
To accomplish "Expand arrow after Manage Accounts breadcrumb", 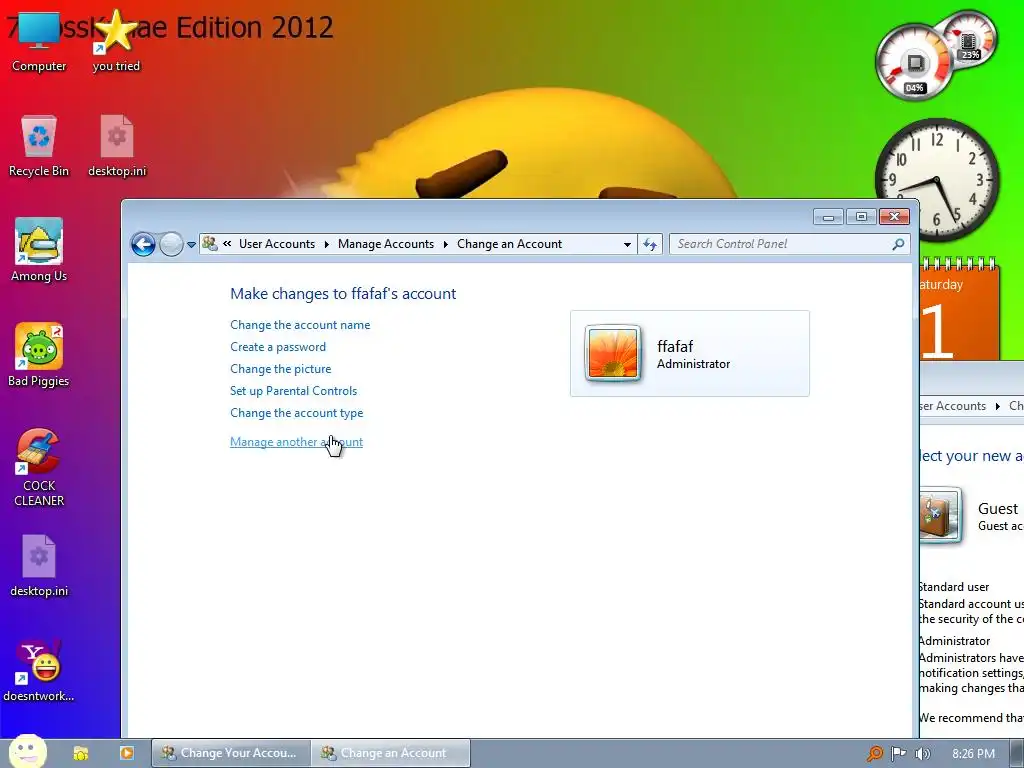I will 445,244.
